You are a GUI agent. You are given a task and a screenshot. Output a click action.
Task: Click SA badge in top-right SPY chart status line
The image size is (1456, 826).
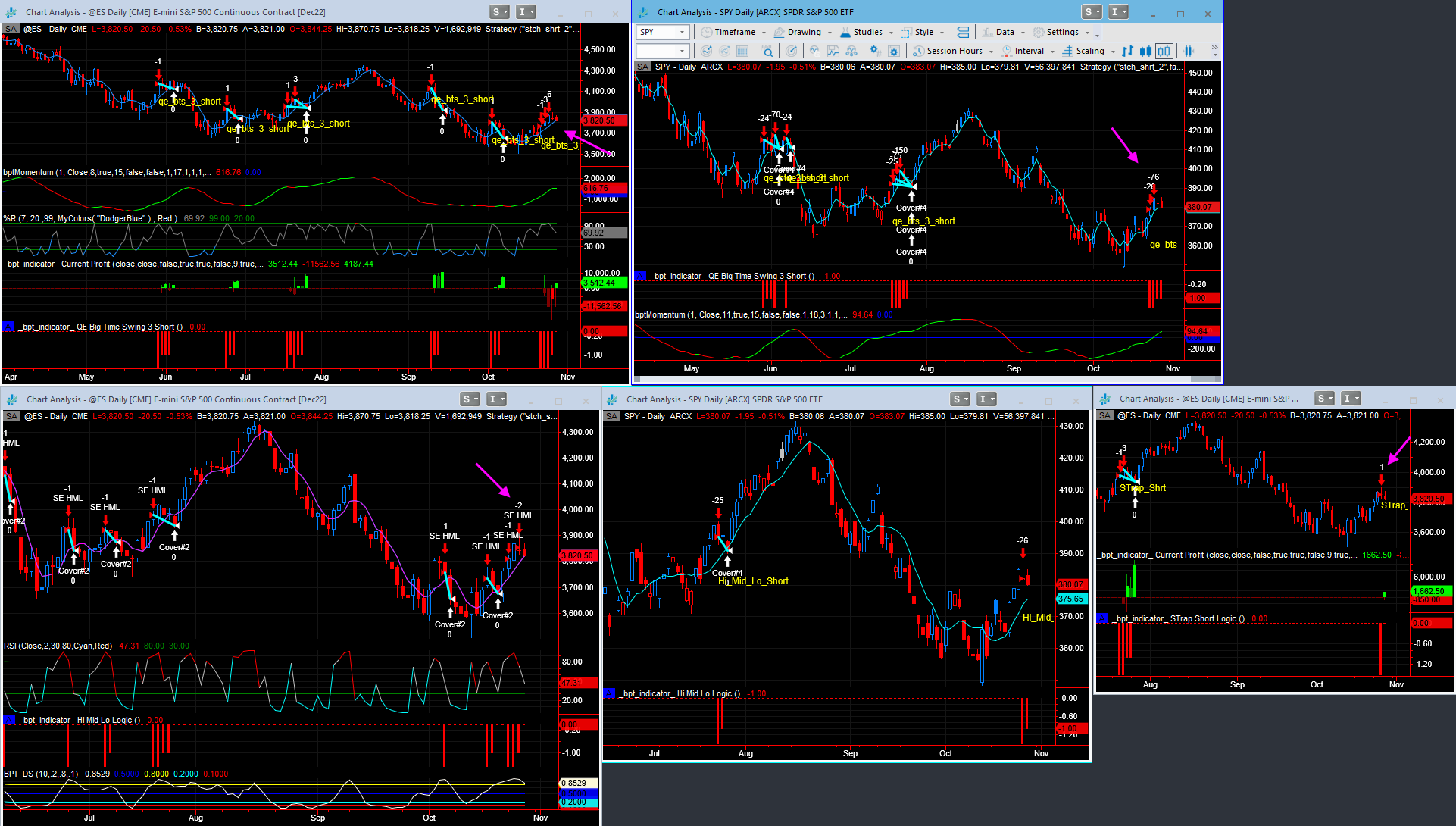coord(643,67)
